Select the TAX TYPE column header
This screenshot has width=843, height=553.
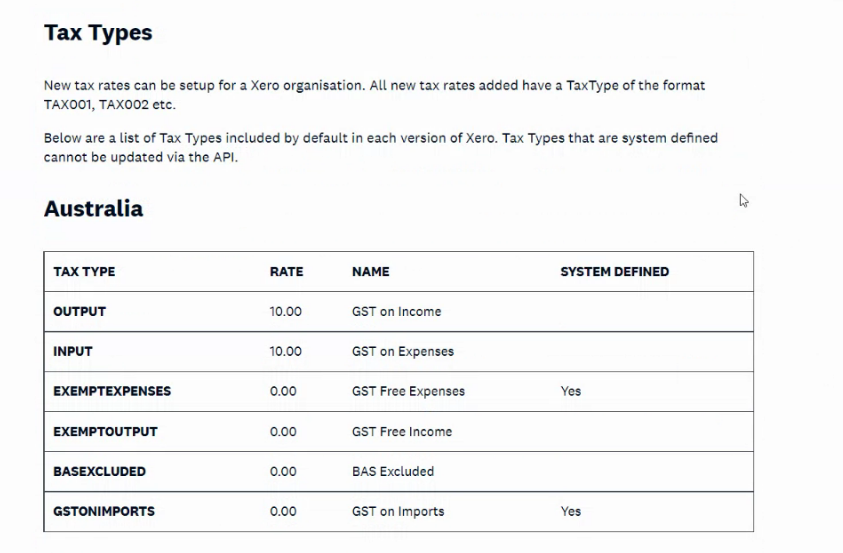point(84,272)
